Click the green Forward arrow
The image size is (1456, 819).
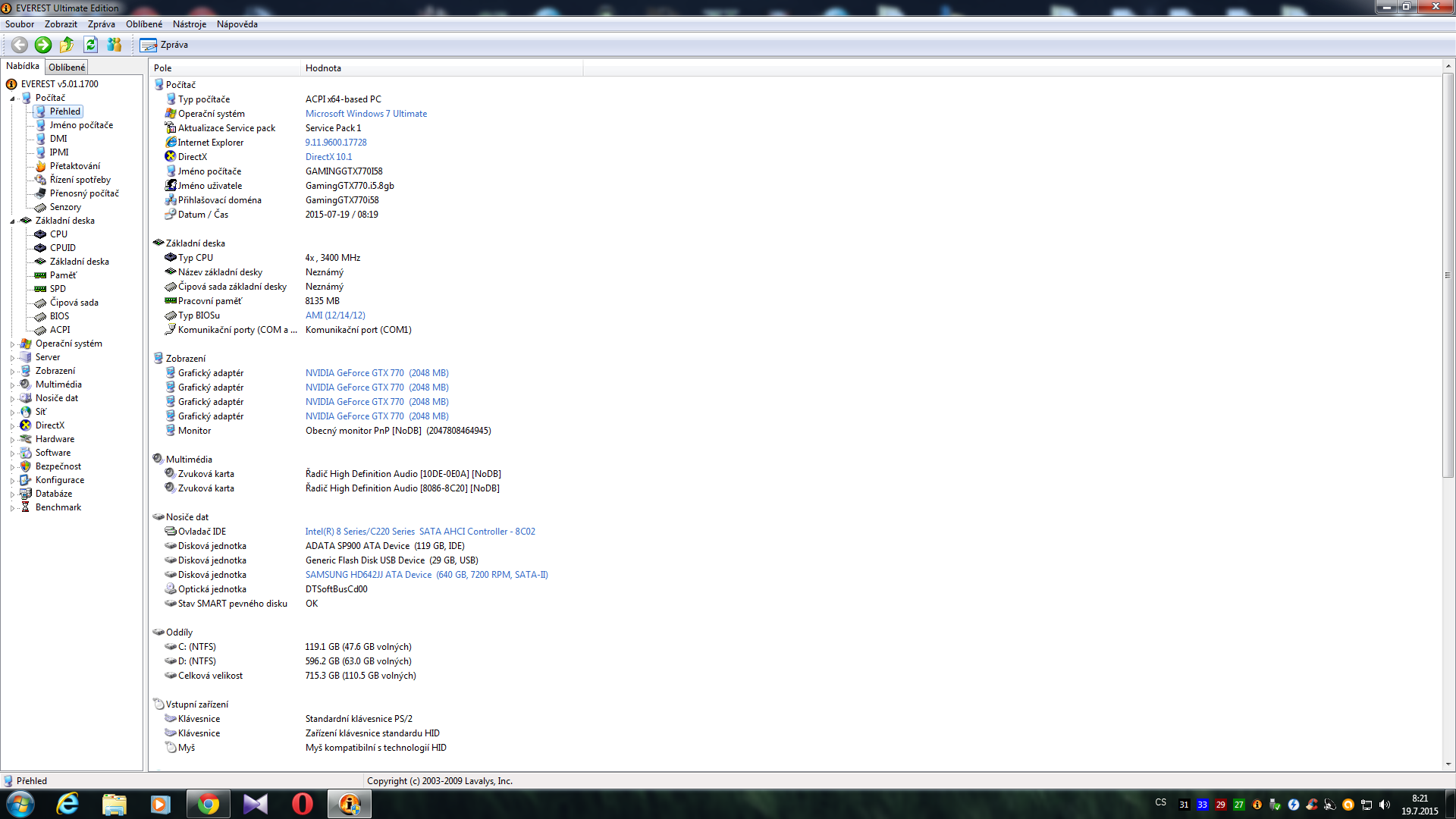pyautogui.click(x=43, y=45)
